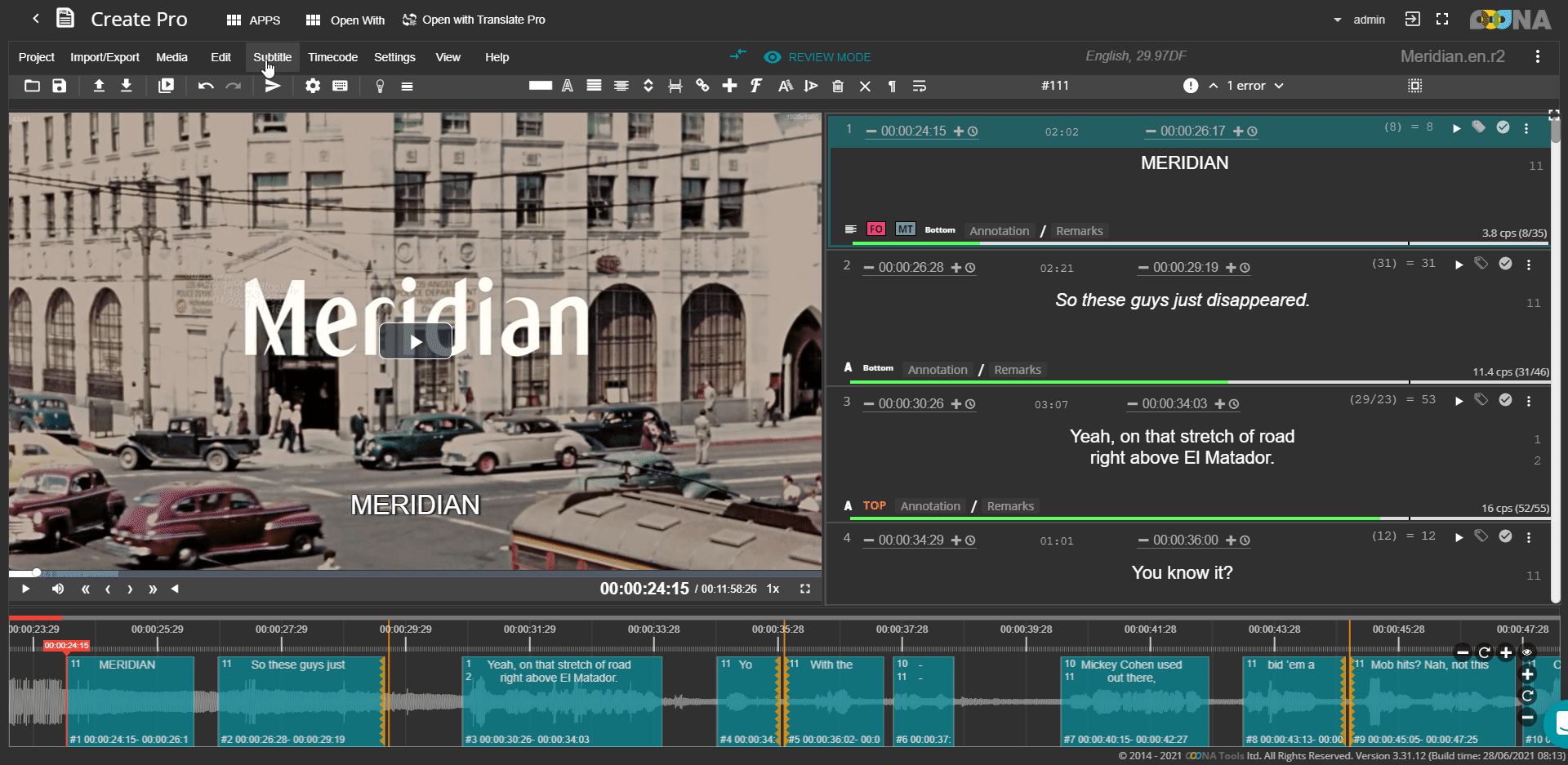This screenshot has width=1568, height=765.
Task: Open the Timecode menu
Action: 332,57
